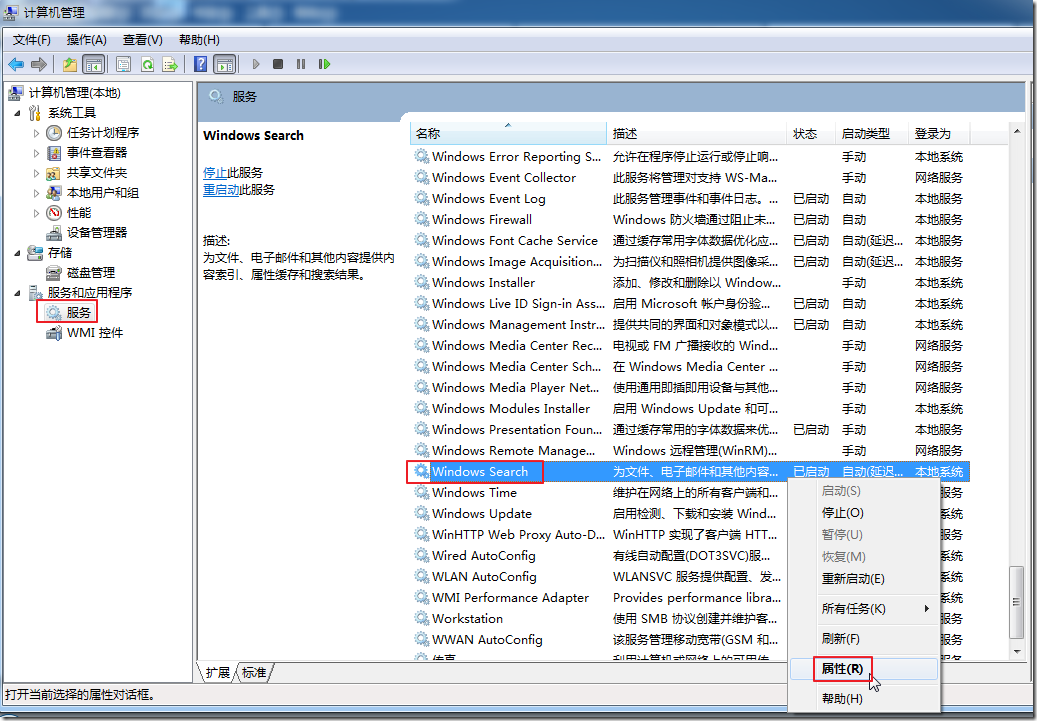The image size is (1037, 721).
Task: Open the 帮助(H) menu
Action: (x=199, y=40)
